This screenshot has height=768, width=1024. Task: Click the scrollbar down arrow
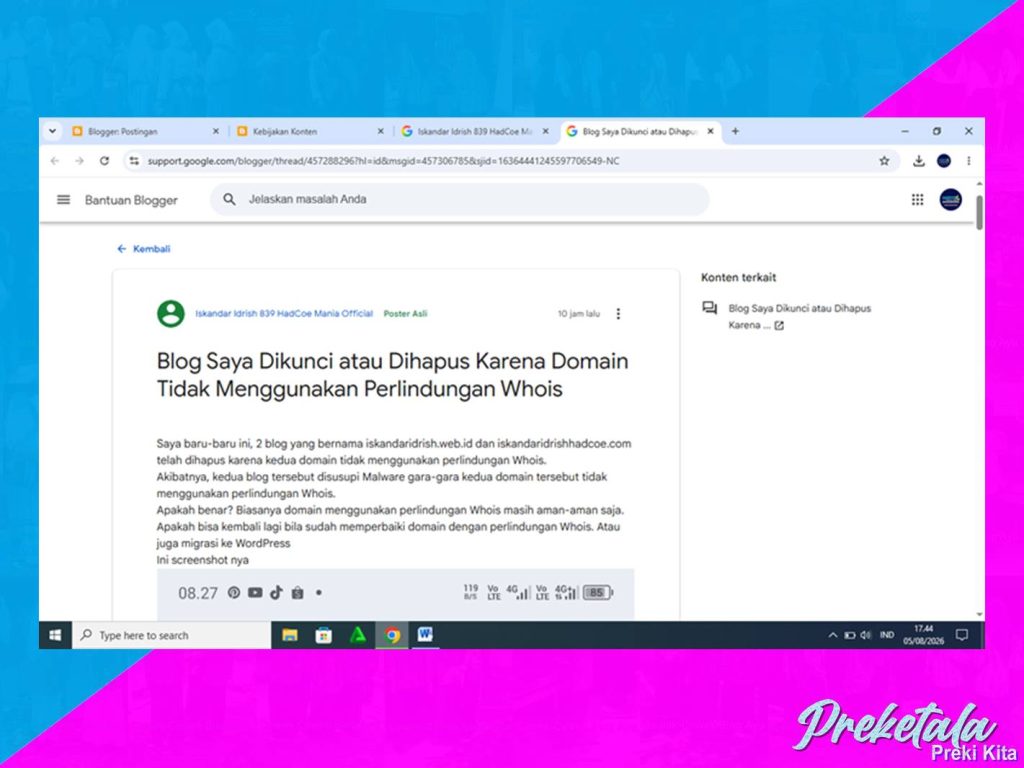979,615
